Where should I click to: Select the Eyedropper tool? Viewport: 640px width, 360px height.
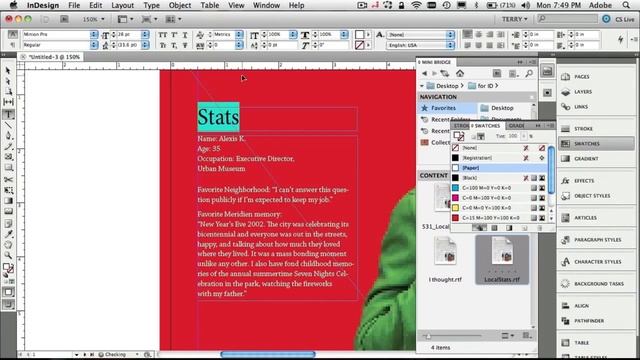[8, 234]
